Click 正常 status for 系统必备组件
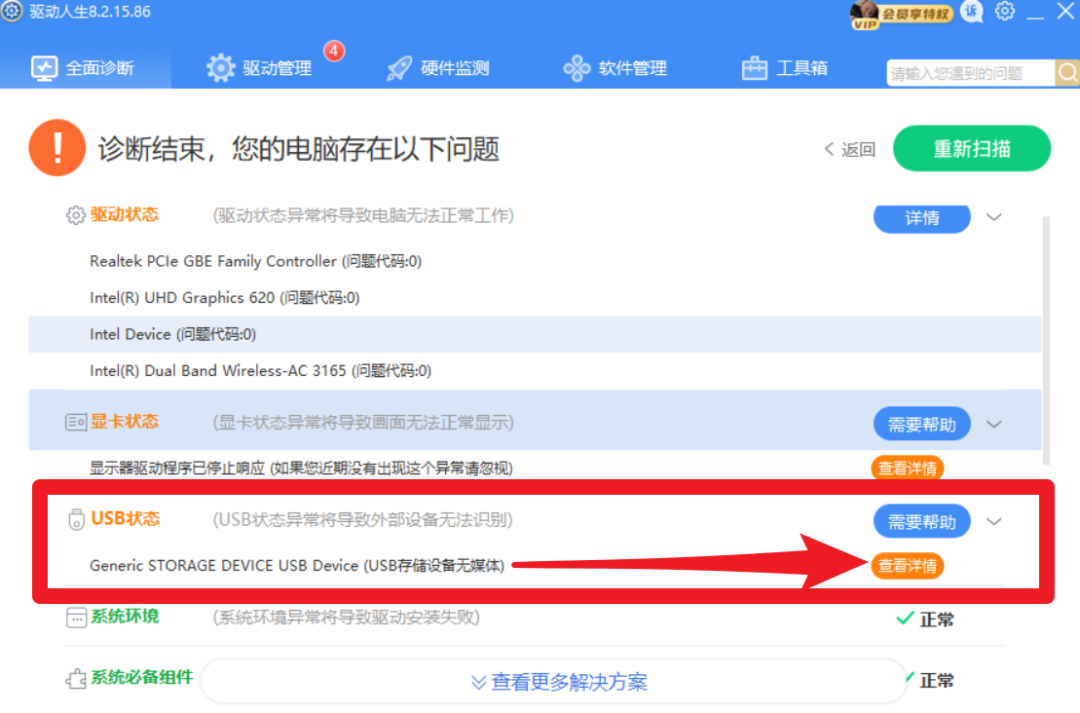The height and width of the screenshot is (713, 1080). [x=937, y=681]
